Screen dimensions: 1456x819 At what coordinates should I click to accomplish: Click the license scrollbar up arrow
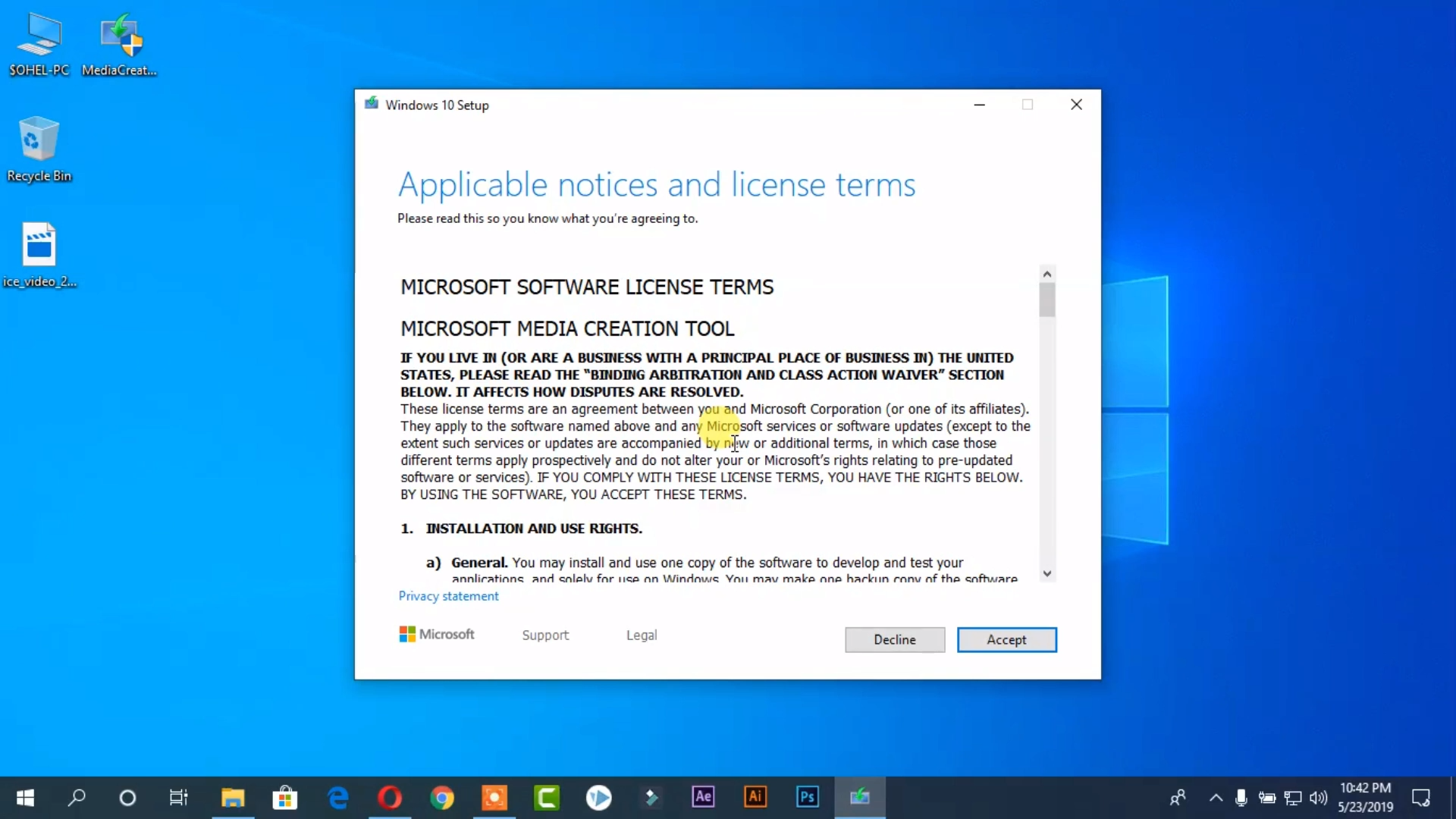tap(1047, 274)
